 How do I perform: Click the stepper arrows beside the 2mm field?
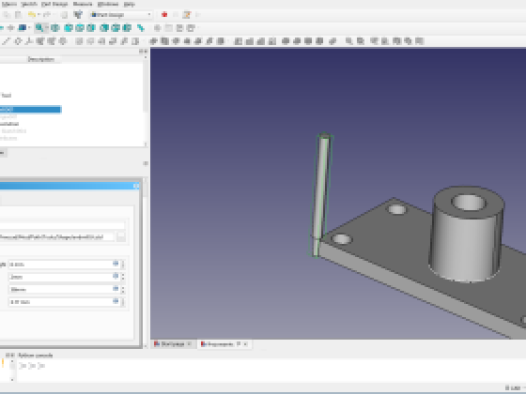(x=123, y=277)
